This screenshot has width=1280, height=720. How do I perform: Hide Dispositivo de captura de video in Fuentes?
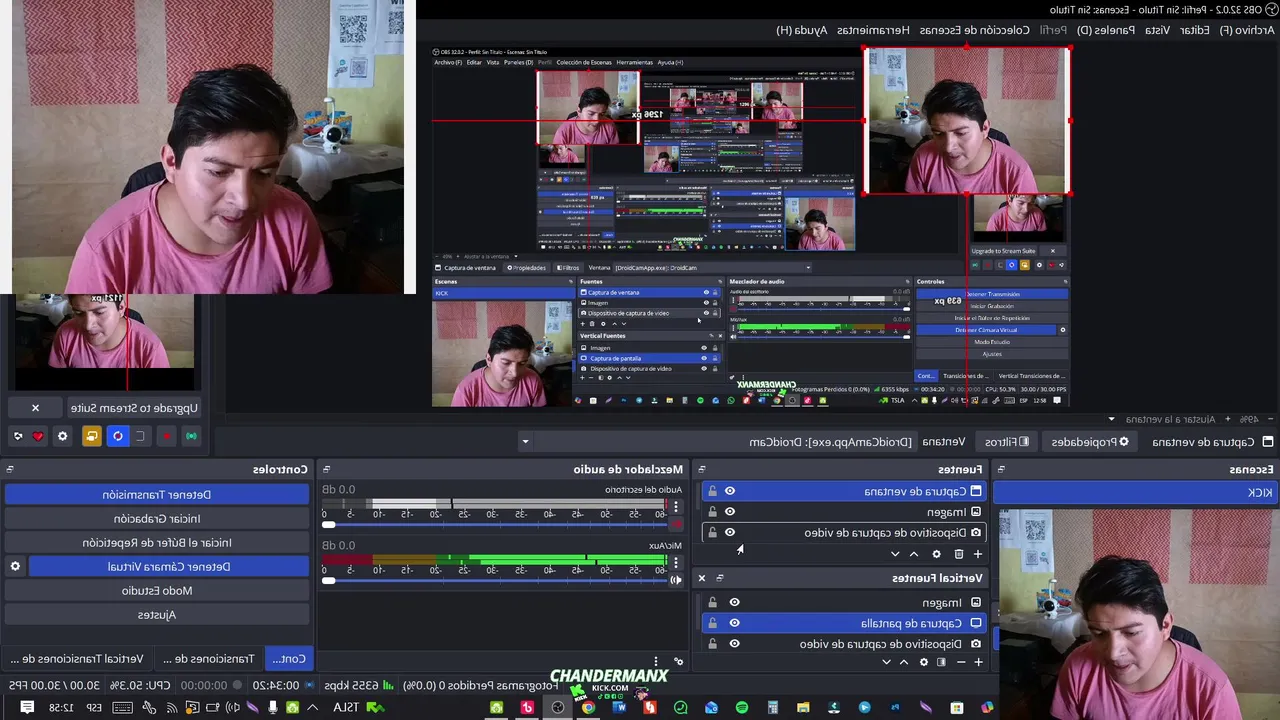click(730, 532)
